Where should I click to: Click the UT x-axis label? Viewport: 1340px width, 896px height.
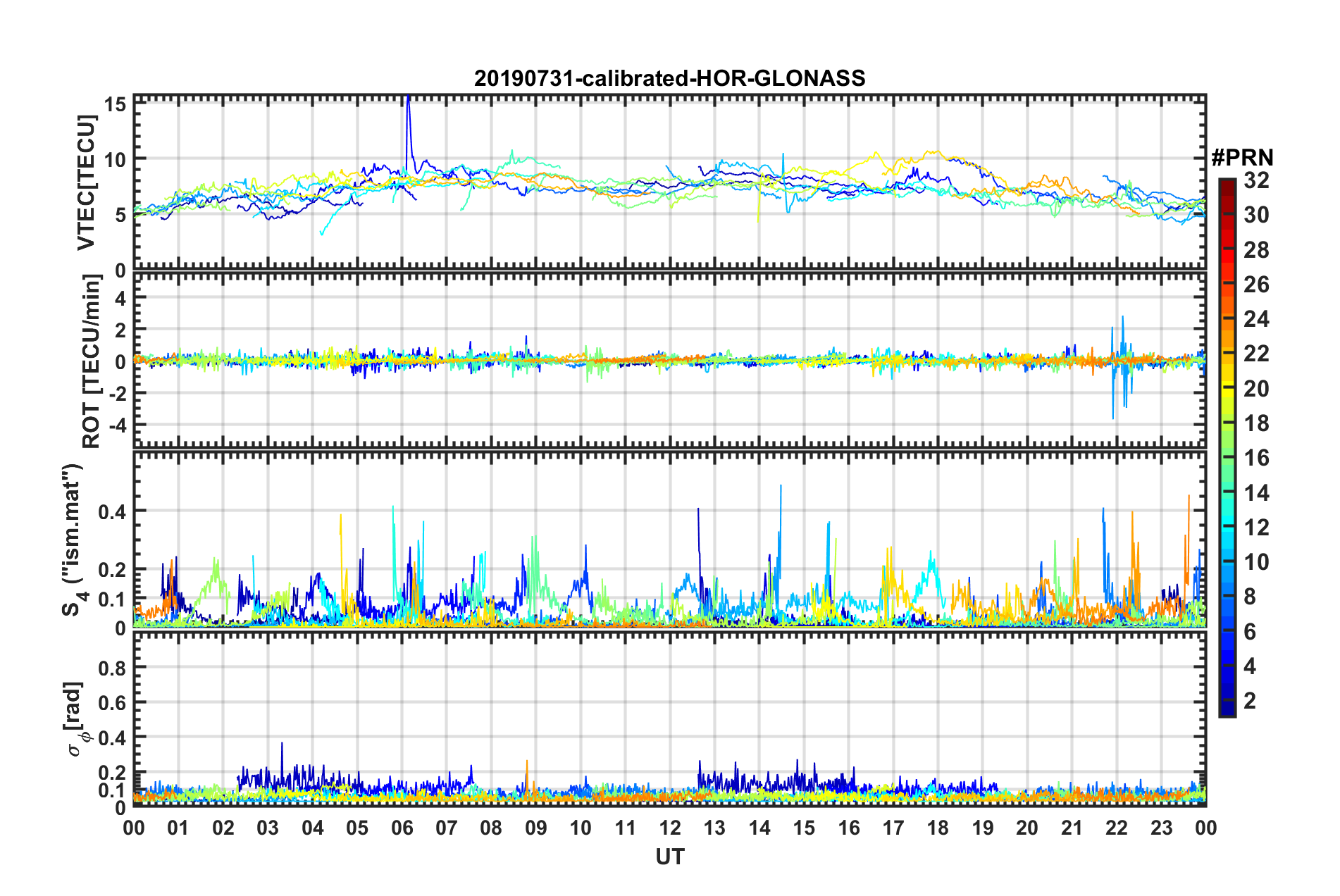tap(670, 857)
